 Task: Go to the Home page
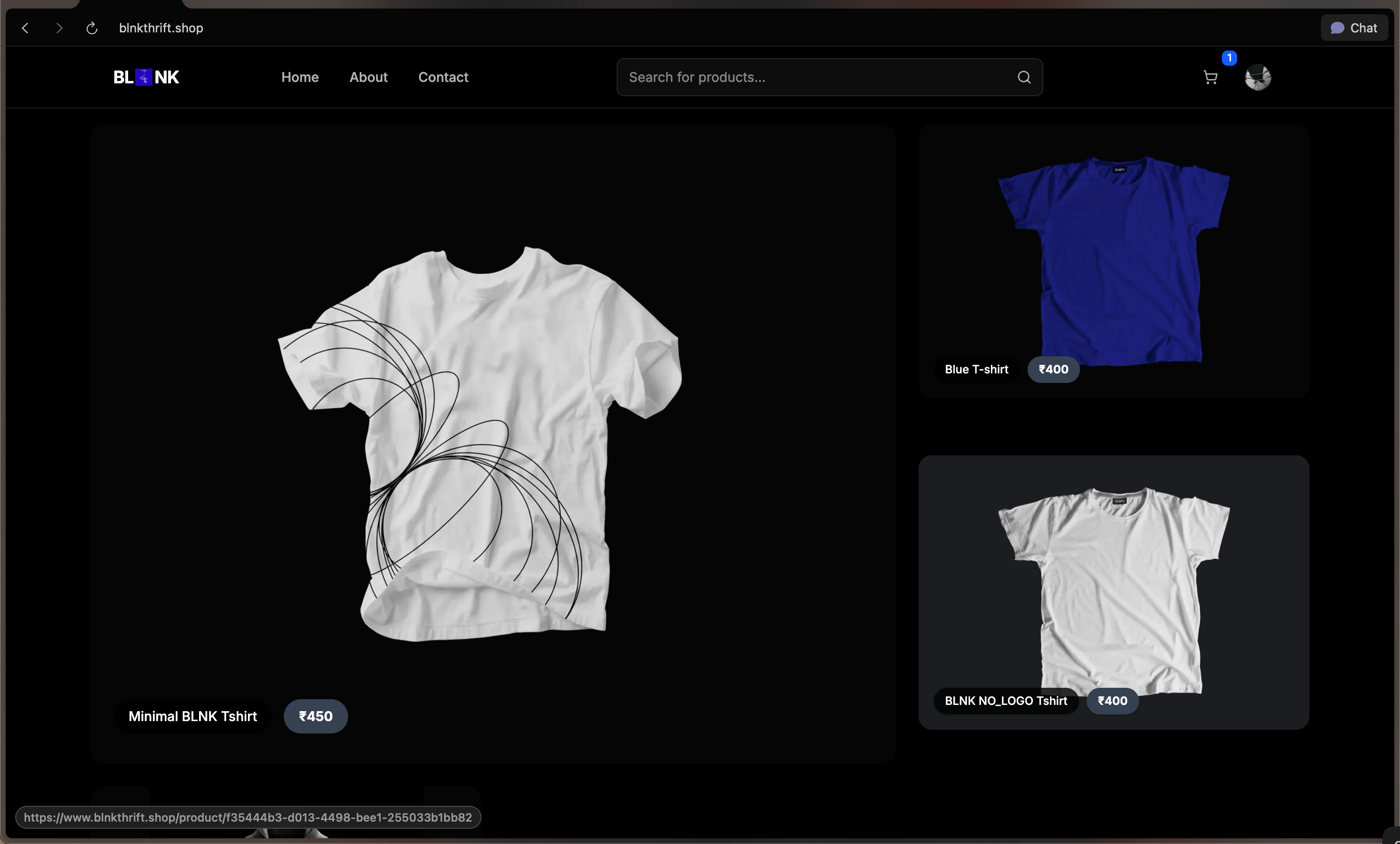pyautogui.click(x=300, y=77)
